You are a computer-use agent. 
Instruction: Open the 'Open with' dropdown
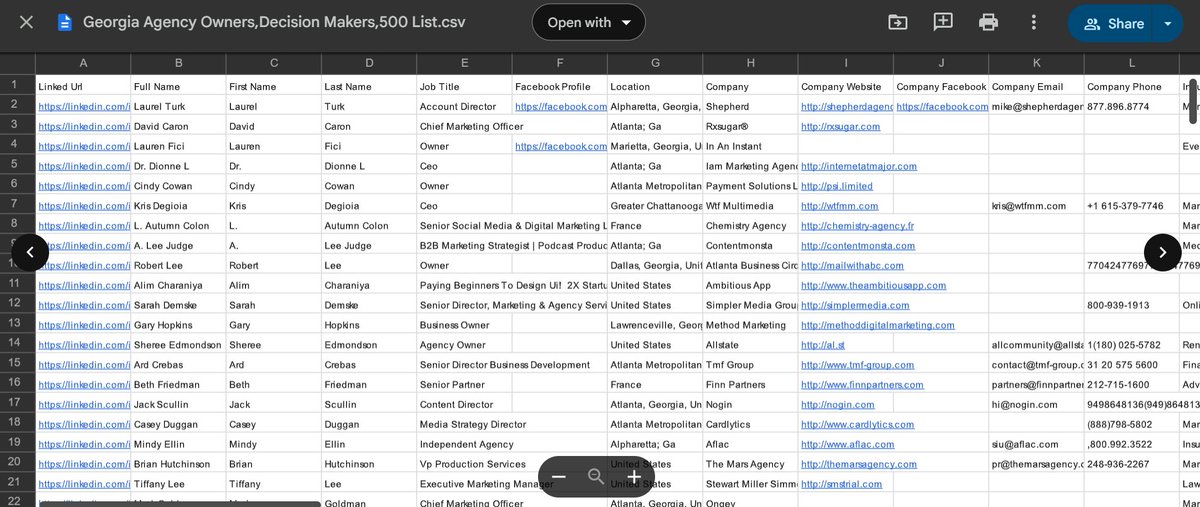(588, 22)
